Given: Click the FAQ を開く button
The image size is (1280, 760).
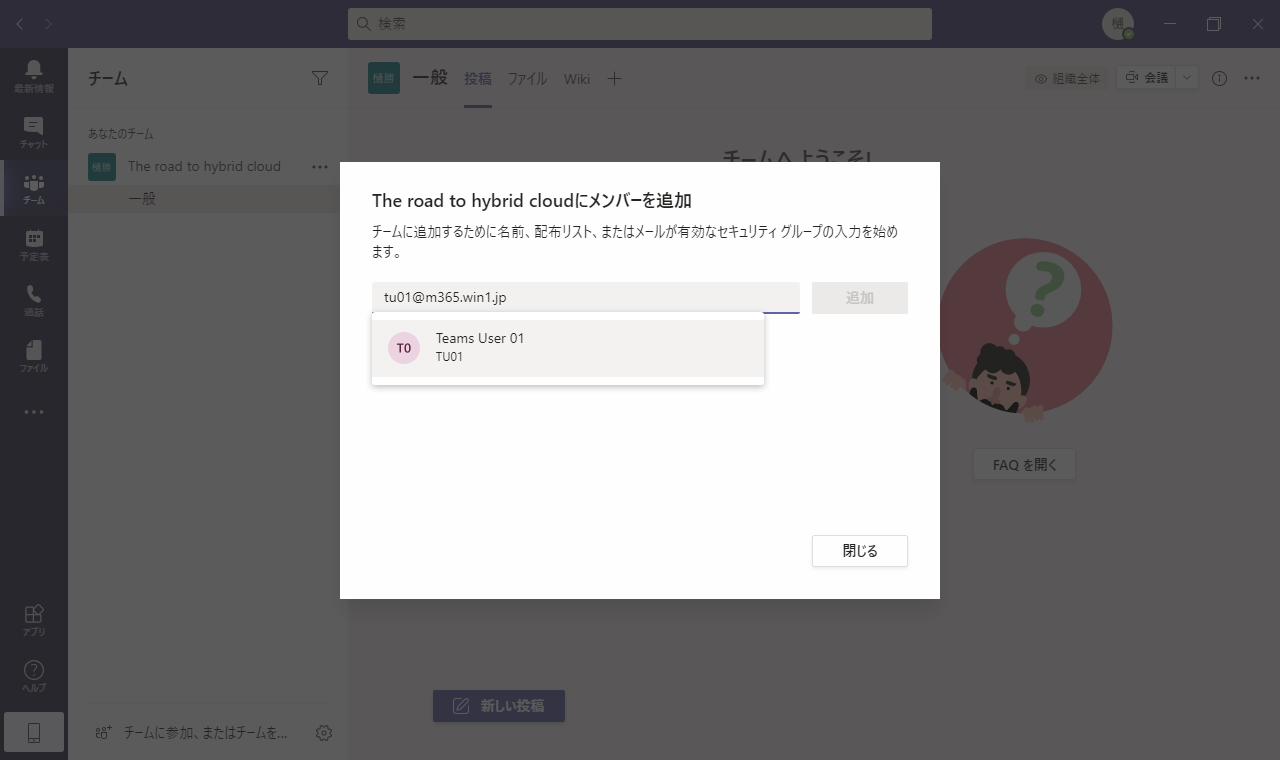Looking at the screenshot, I should [x=1024, y=464].
